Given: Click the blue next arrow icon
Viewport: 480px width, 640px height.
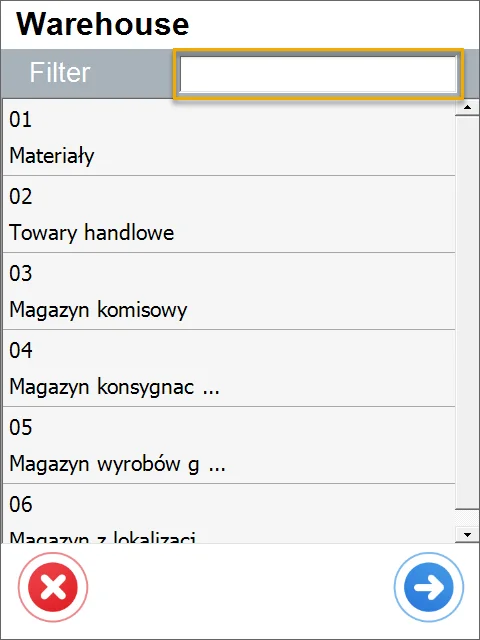Looking at the screenshot, I should [x=429, y=587].
